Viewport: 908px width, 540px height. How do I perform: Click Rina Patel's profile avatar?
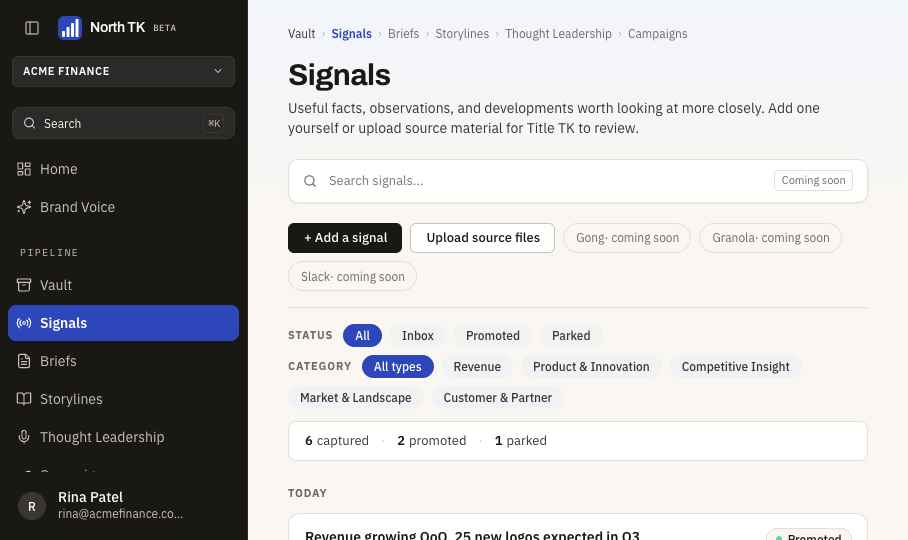tap(32, 506)
